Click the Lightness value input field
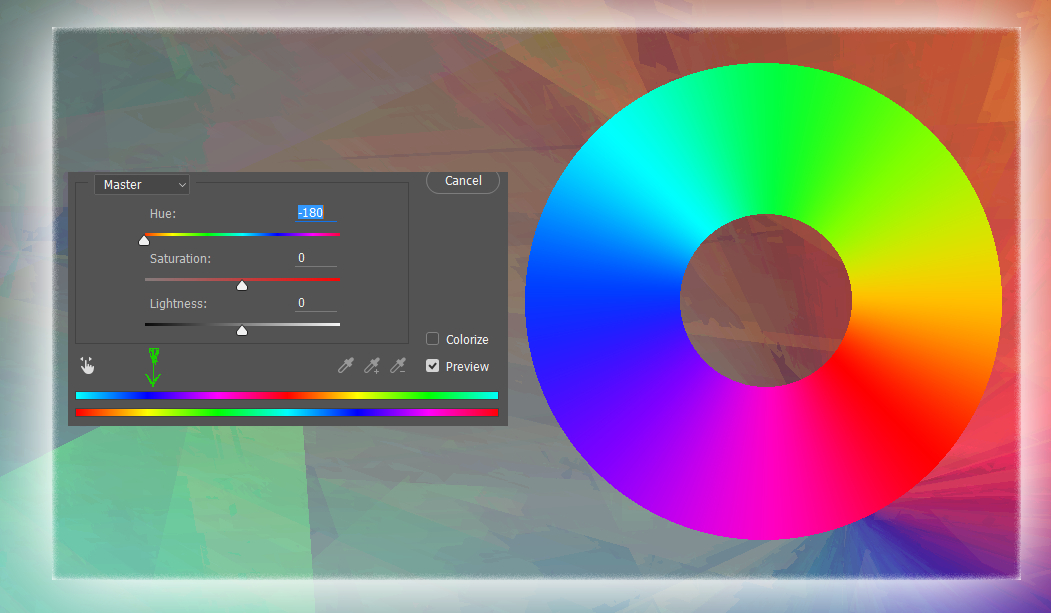 [316, 303]
